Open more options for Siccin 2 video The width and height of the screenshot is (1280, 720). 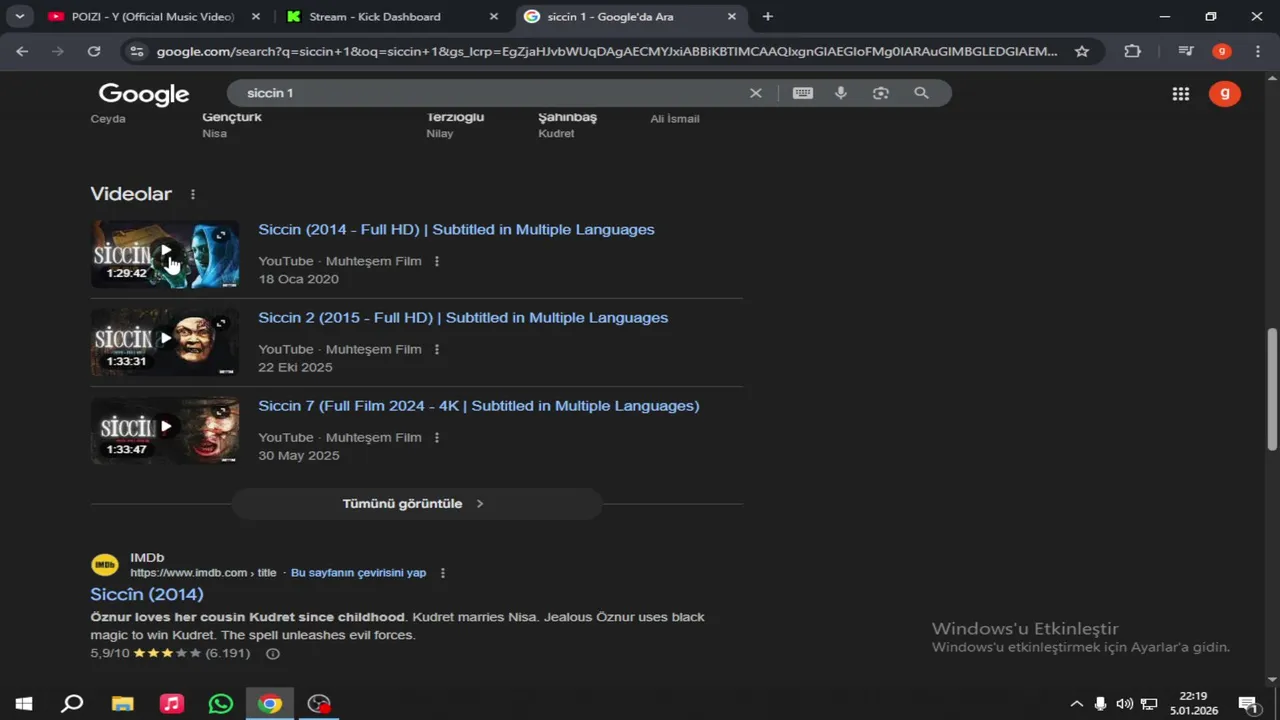pos(437,349)
